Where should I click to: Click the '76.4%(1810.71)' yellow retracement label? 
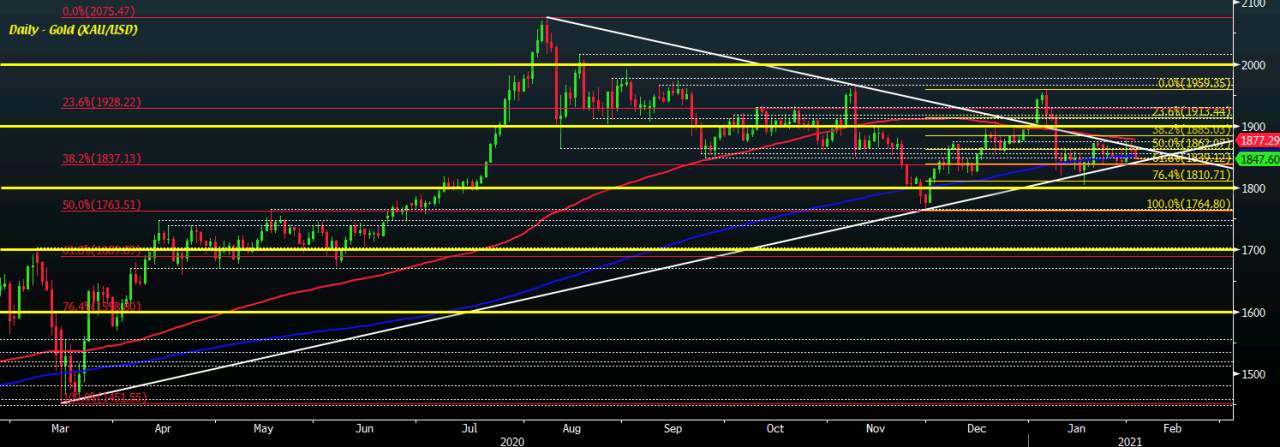(x=1192, y=175)
